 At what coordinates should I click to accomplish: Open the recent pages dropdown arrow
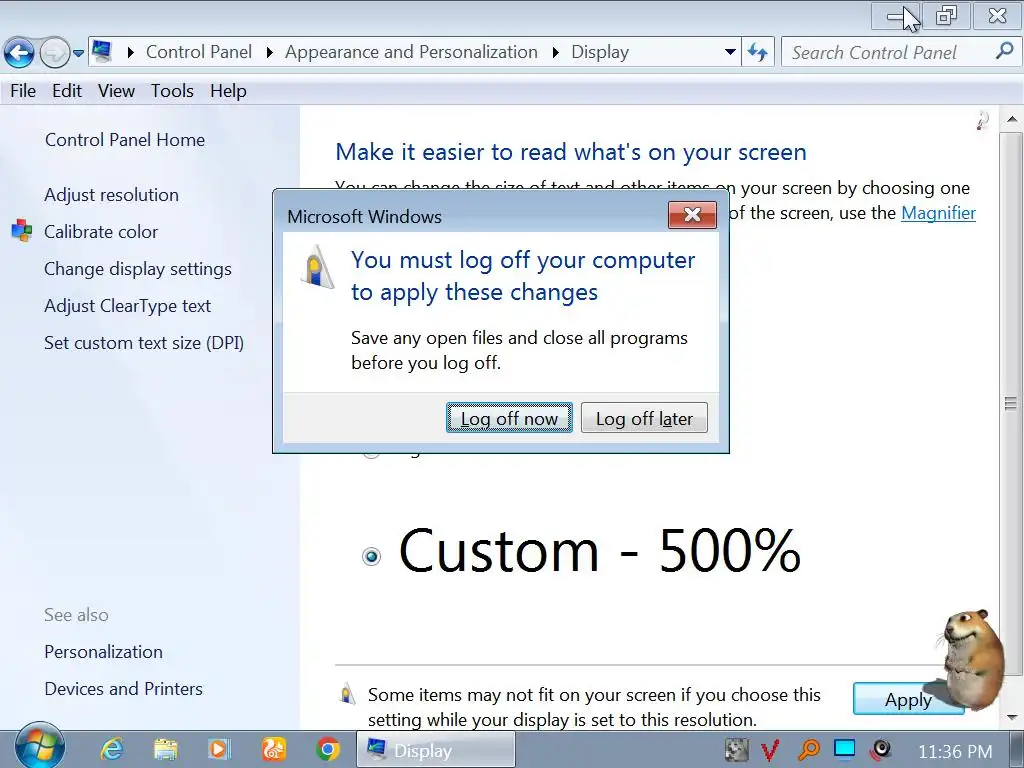coord(78,54)
